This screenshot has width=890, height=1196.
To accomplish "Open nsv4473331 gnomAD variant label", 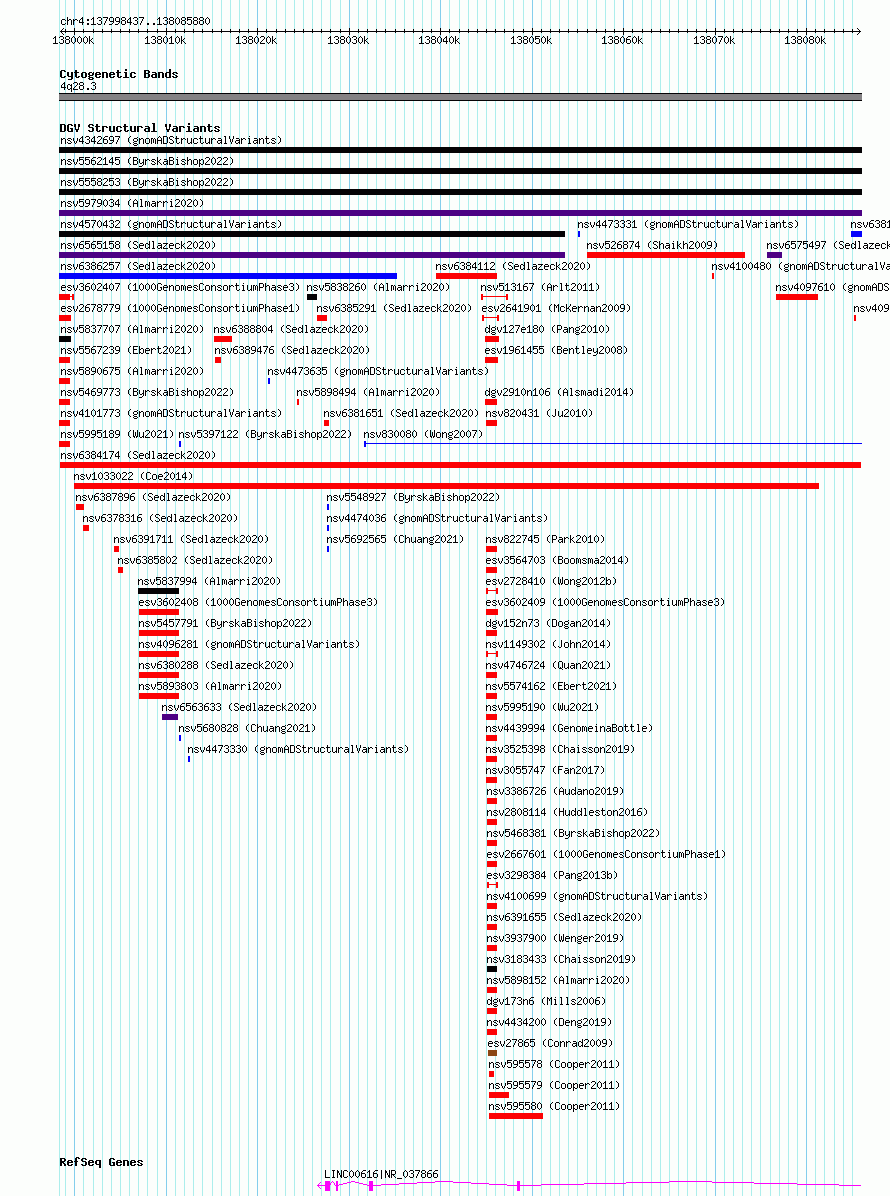I will (x=688, y=224).
